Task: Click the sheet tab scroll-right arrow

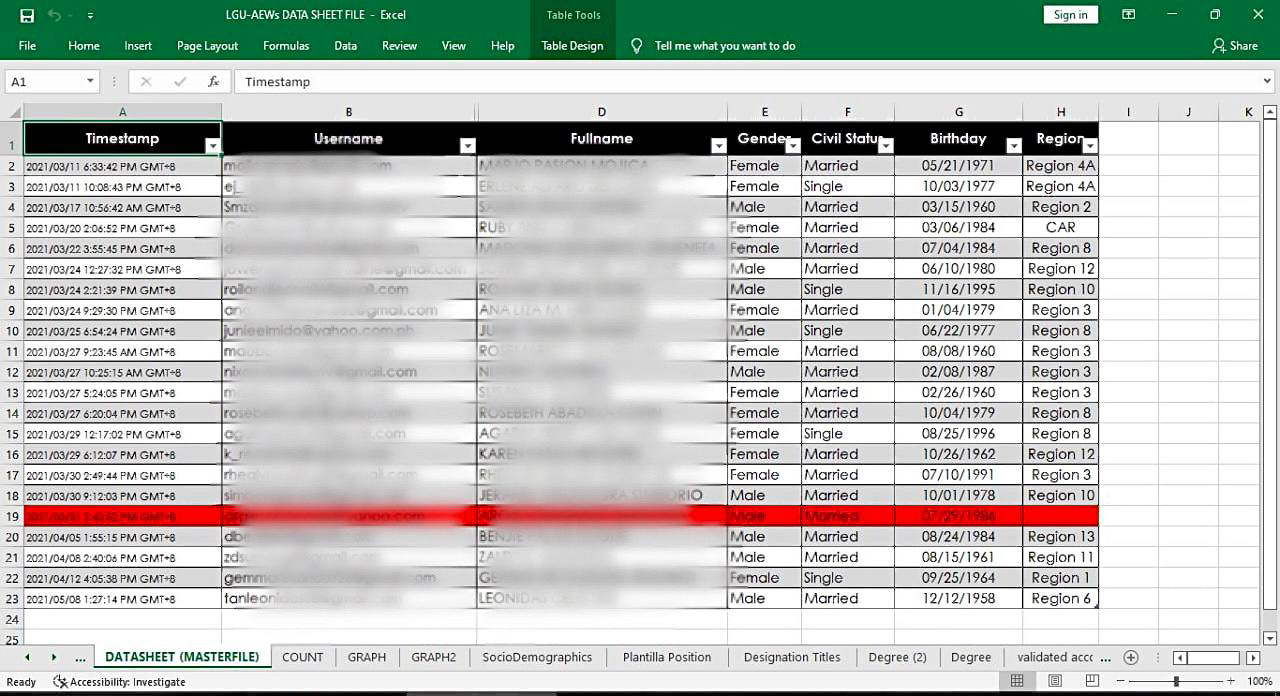Action: (x=53, y=657)
